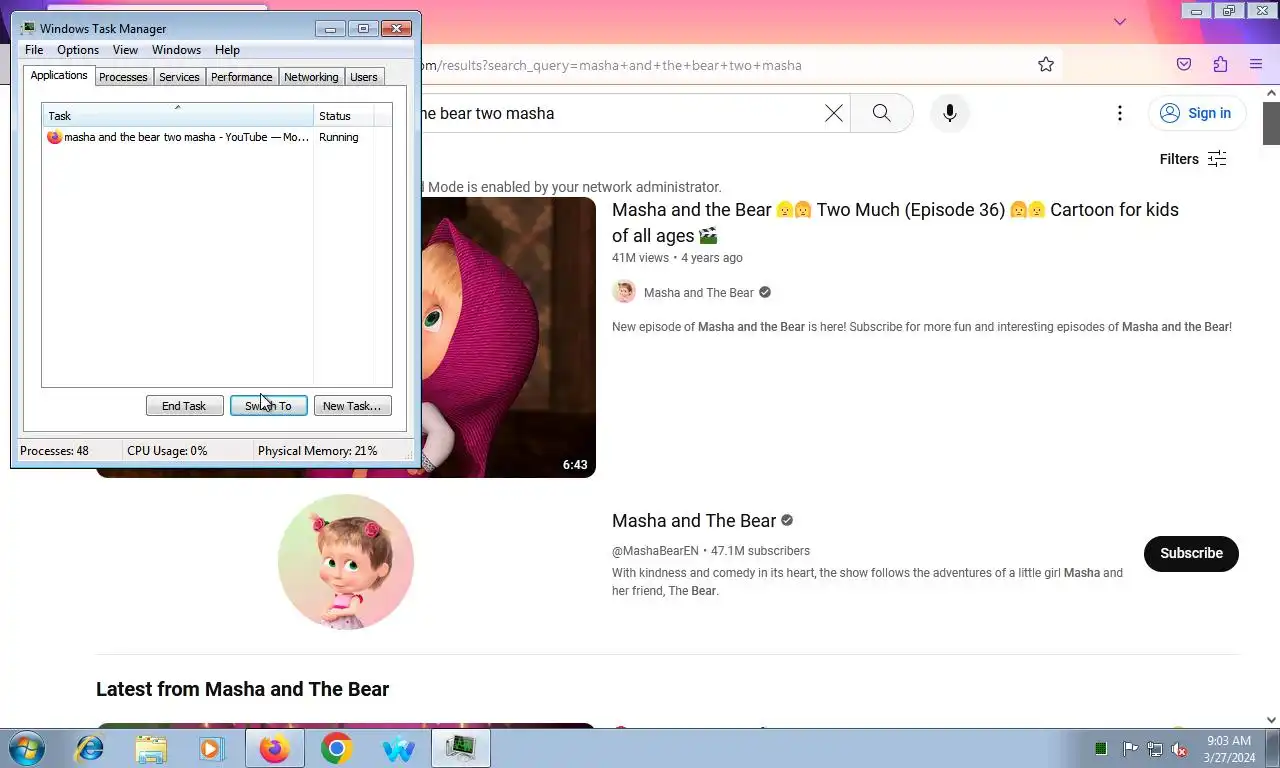The height and width of the screenshot is (768, 1280).
Task: Bookmark this page with the star icon
Action: (1046, 65)
